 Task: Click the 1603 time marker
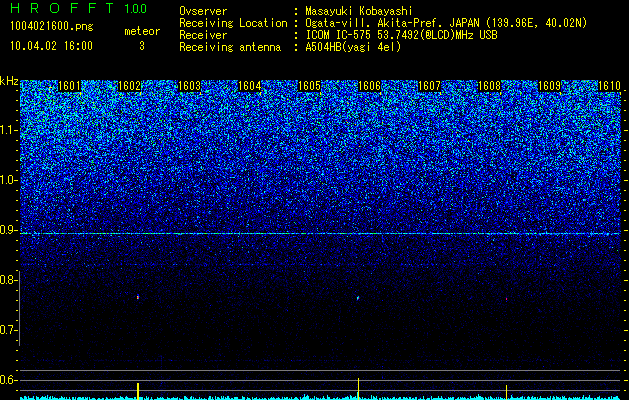[189, 86]
